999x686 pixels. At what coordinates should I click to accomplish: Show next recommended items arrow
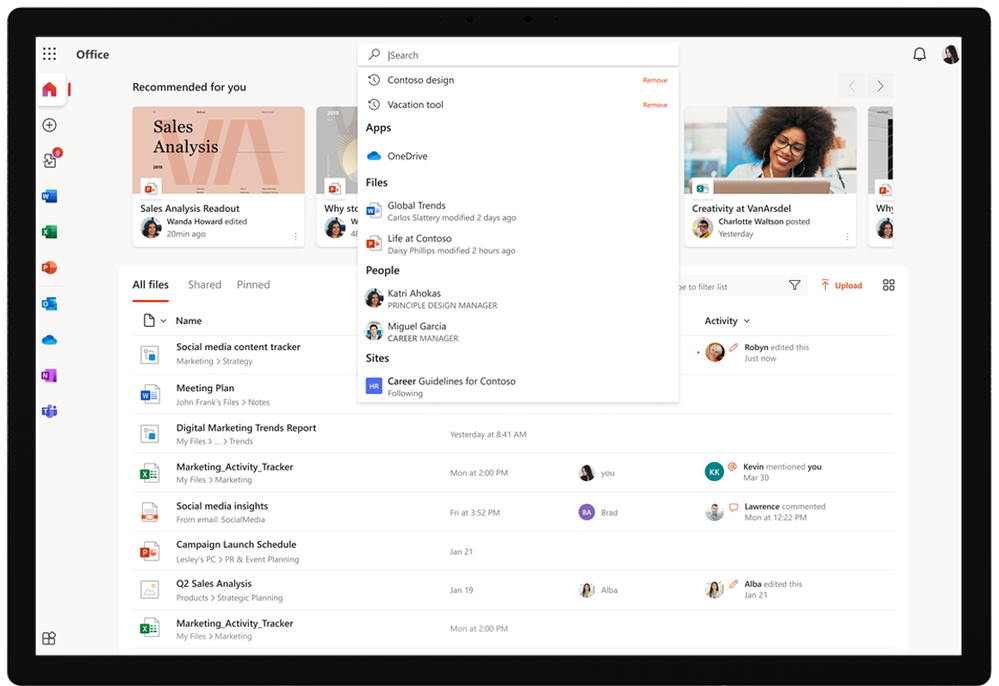point(880,86)
